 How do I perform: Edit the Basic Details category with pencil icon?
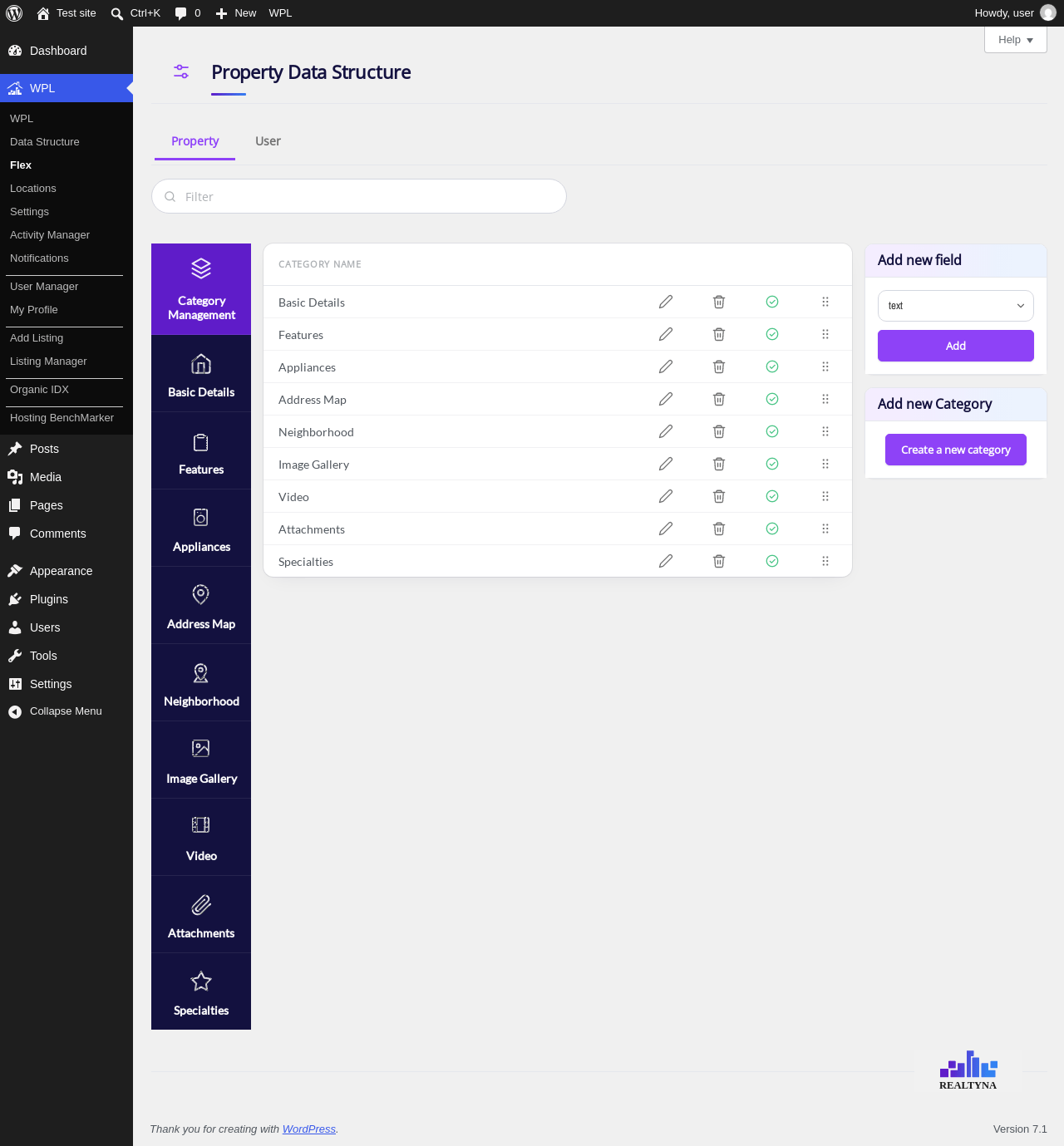[x=666, y=302]
